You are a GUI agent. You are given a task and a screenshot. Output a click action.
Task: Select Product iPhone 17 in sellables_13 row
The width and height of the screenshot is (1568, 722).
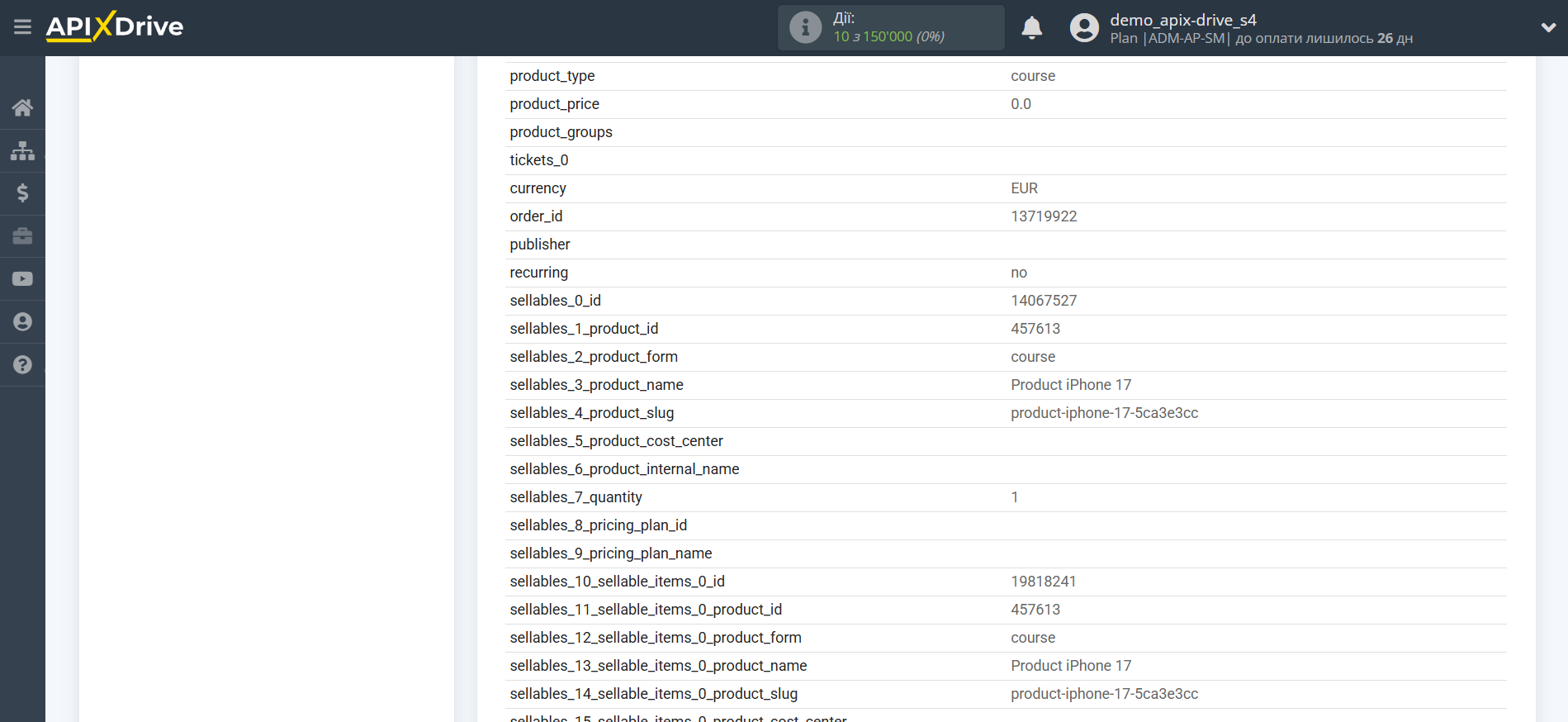click(1071, 666)
